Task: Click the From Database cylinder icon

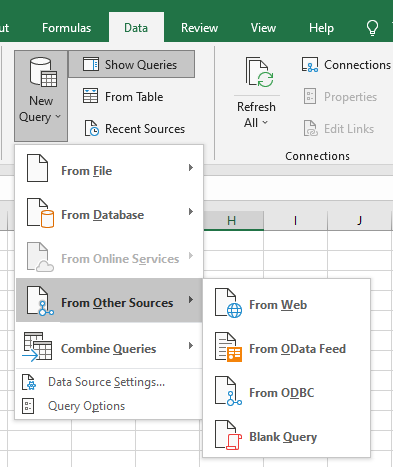Action: click(40, 213)
